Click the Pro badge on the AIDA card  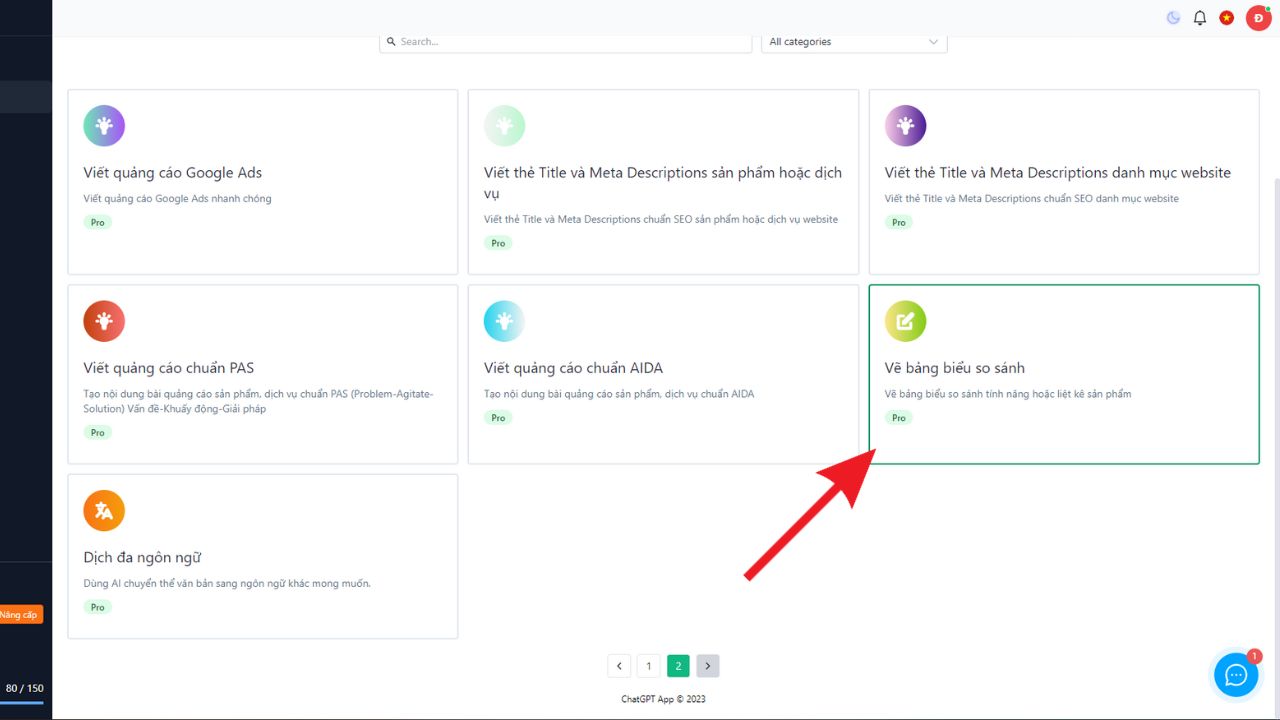[x=498, y=418]
